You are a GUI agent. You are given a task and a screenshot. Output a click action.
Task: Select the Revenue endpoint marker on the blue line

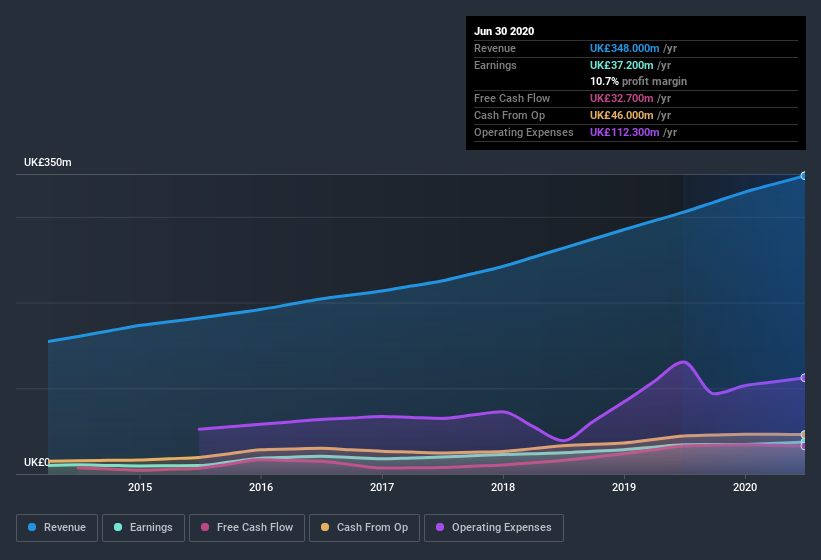tap(804, 176)
